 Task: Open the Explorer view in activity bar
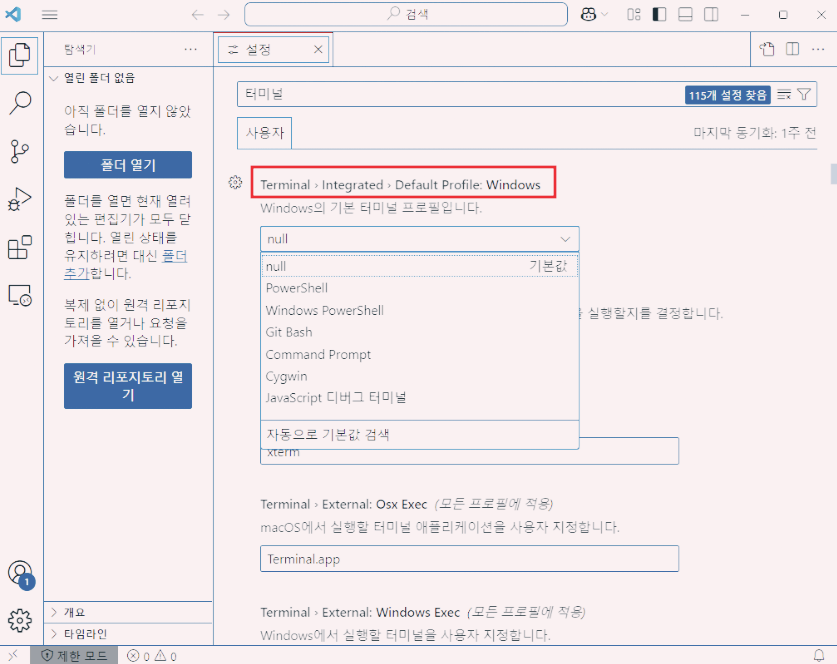click(20, 55)
